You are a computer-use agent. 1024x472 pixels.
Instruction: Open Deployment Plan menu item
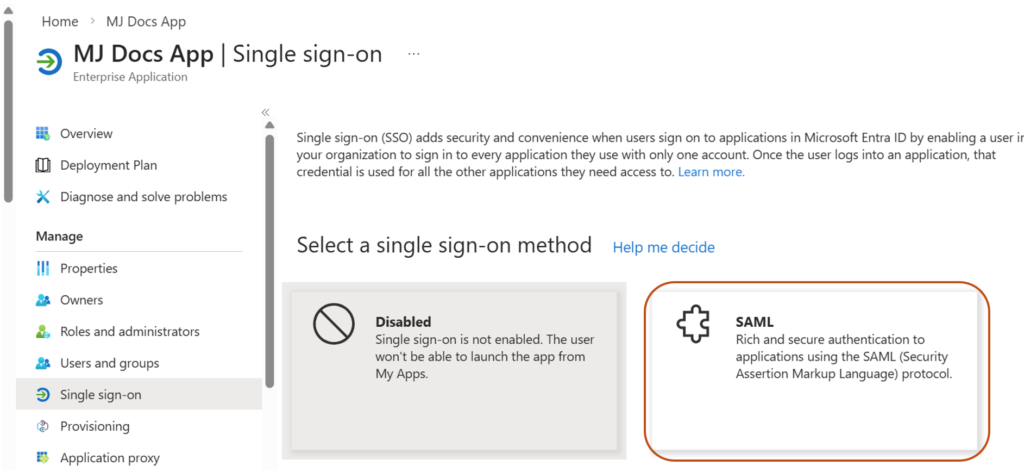click(x=108, y=165)
